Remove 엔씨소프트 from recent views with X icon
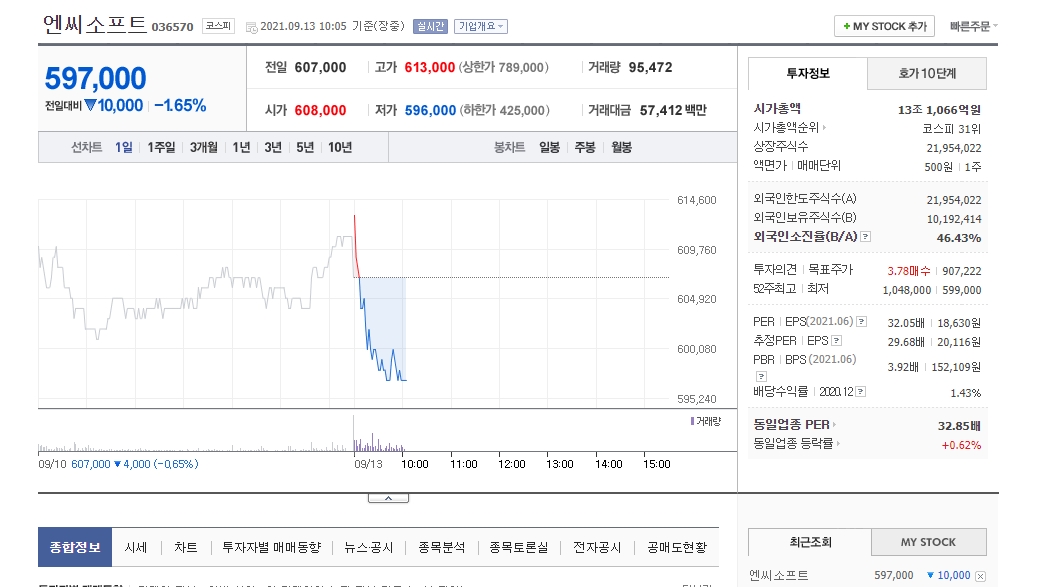The height and width of the screenshot is (587, 1059). pos(980,576)
